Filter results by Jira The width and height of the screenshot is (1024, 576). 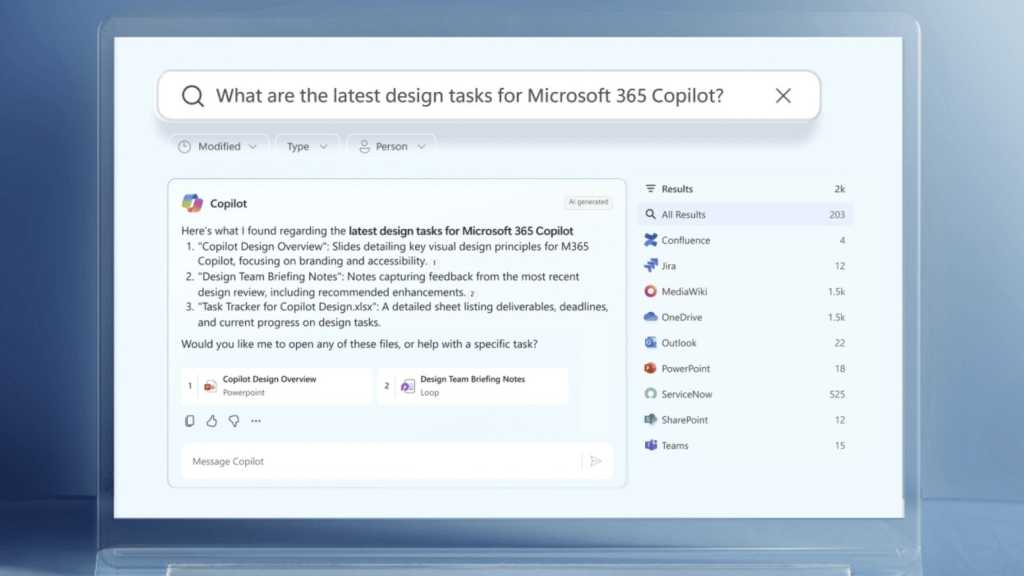744,266
